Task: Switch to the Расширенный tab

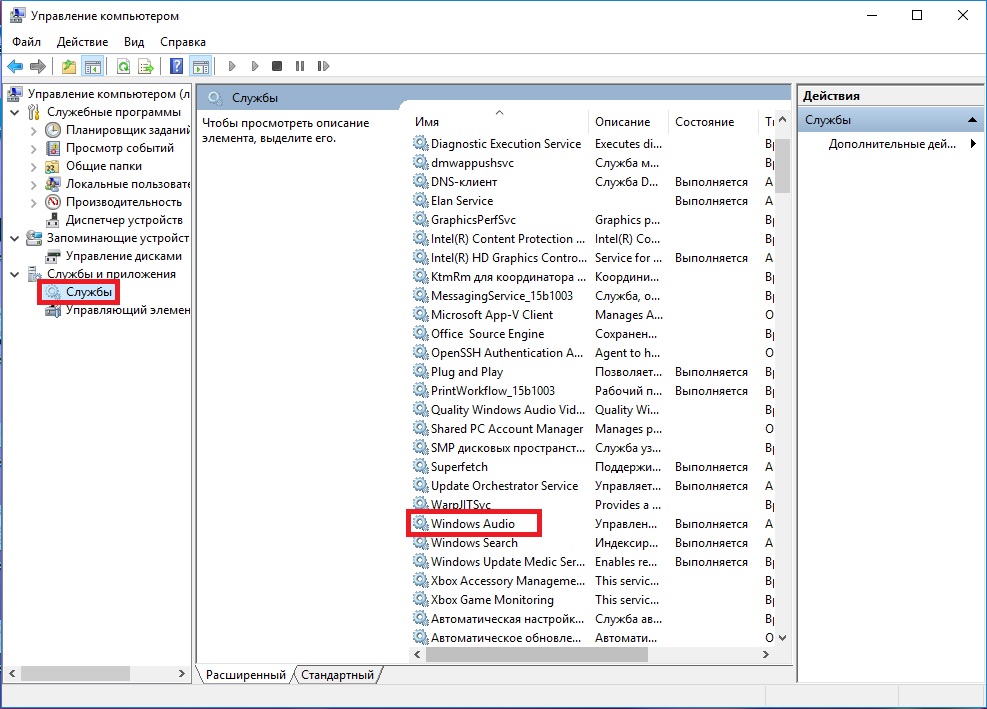Action: click(x=245, y=674)
